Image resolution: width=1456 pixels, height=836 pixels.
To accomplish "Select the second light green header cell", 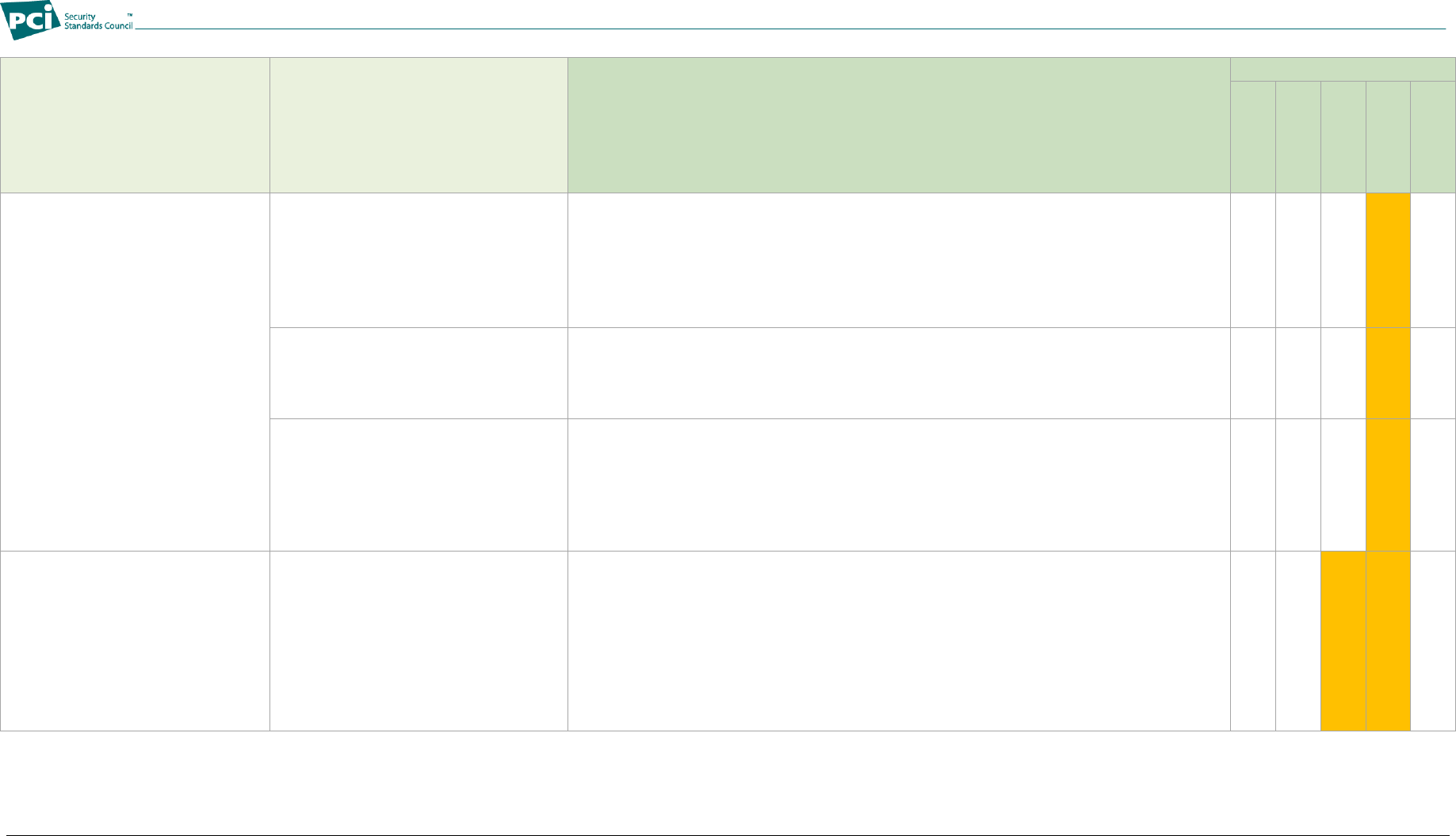I will coord(418,125).
